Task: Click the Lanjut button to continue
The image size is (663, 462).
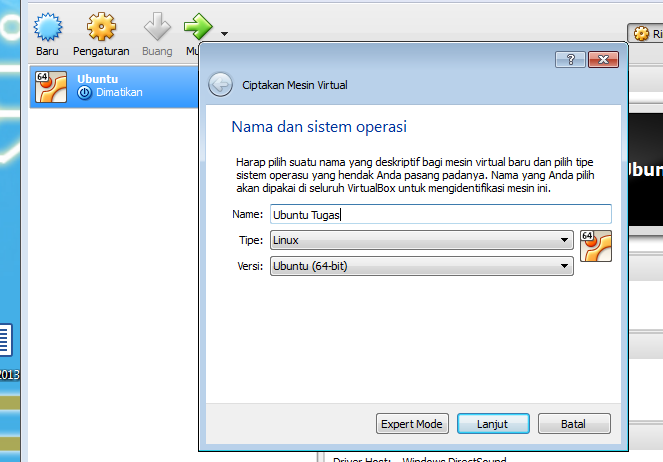Action: [x=493, y=424]
